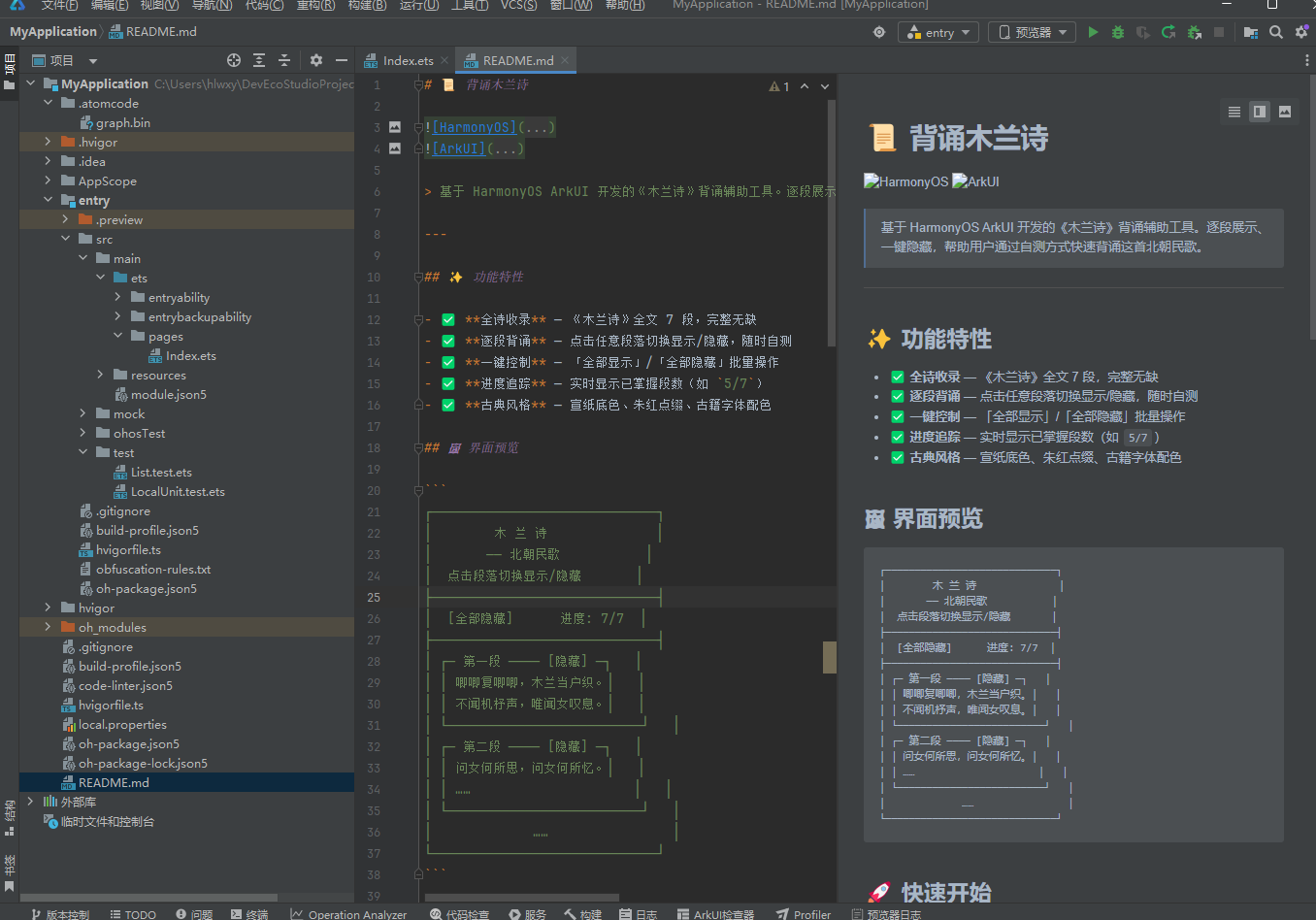This screenshot has width=1316, height=920.
Task: Hide the project panel with the minus icon
Action: pos(342,60)
